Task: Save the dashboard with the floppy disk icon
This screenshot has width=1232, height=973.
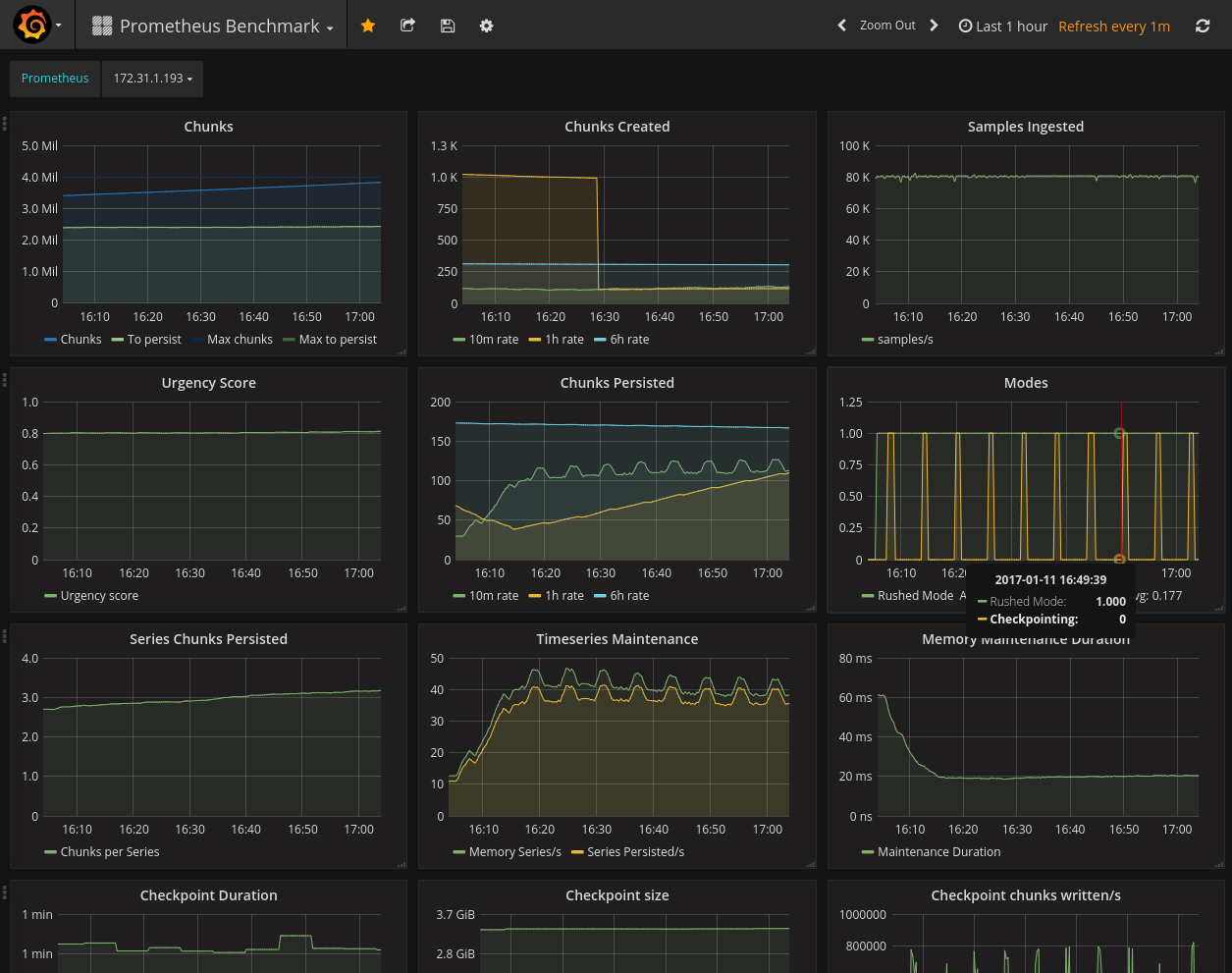Action: click(448, 26)
